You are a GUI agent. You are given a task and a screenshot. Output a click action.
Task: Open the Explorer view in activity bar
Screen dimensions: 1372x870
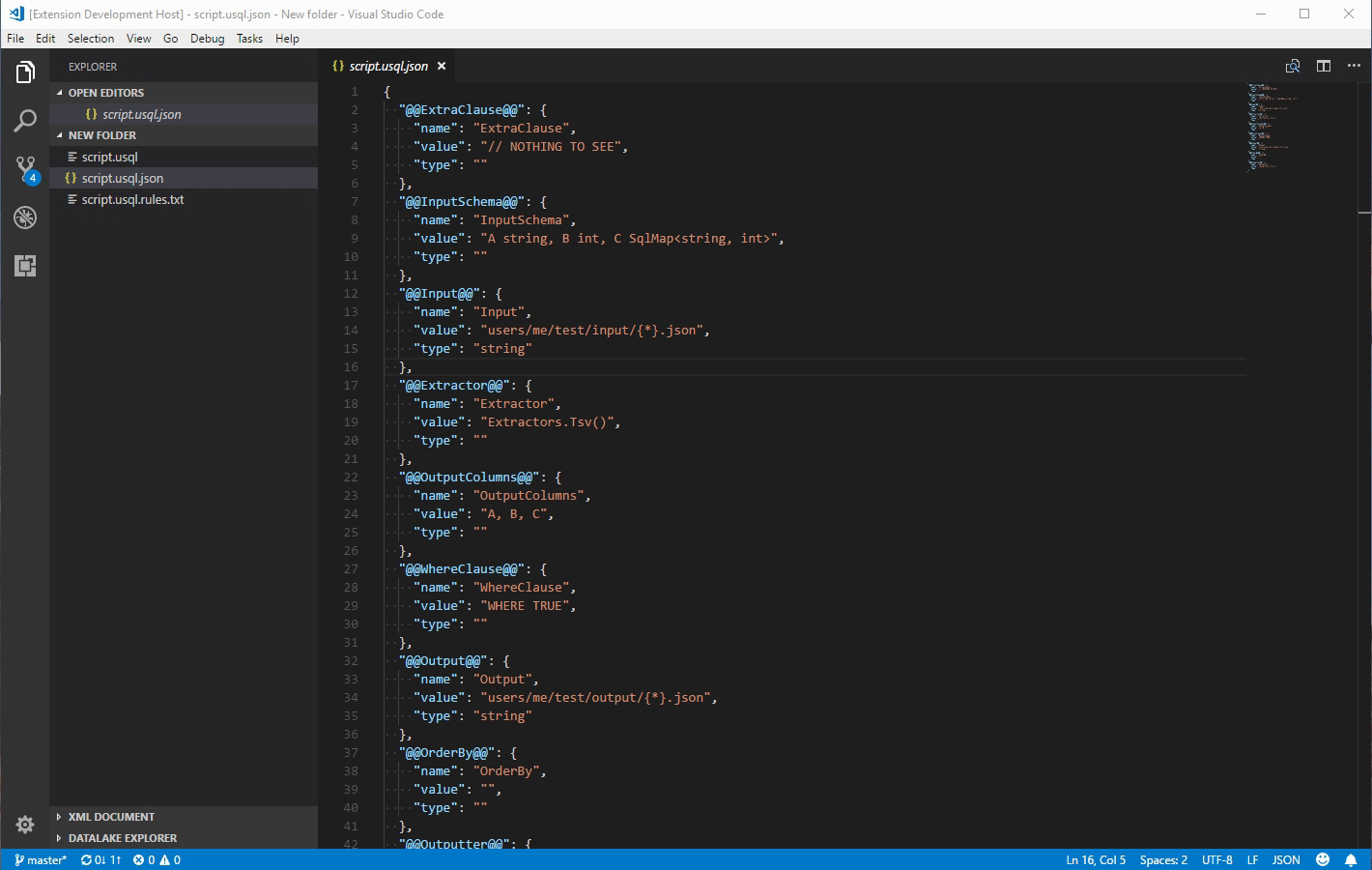pos(25,72)
